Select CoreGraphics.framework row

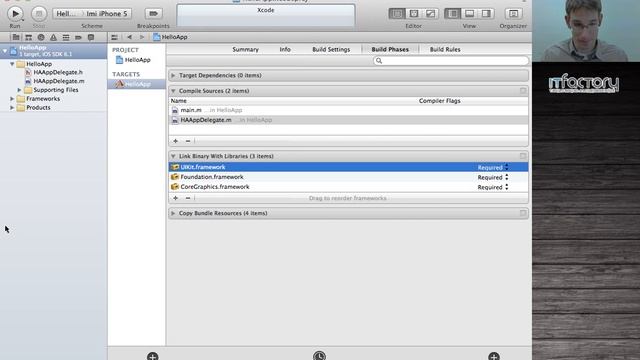(x=349, y=187)
